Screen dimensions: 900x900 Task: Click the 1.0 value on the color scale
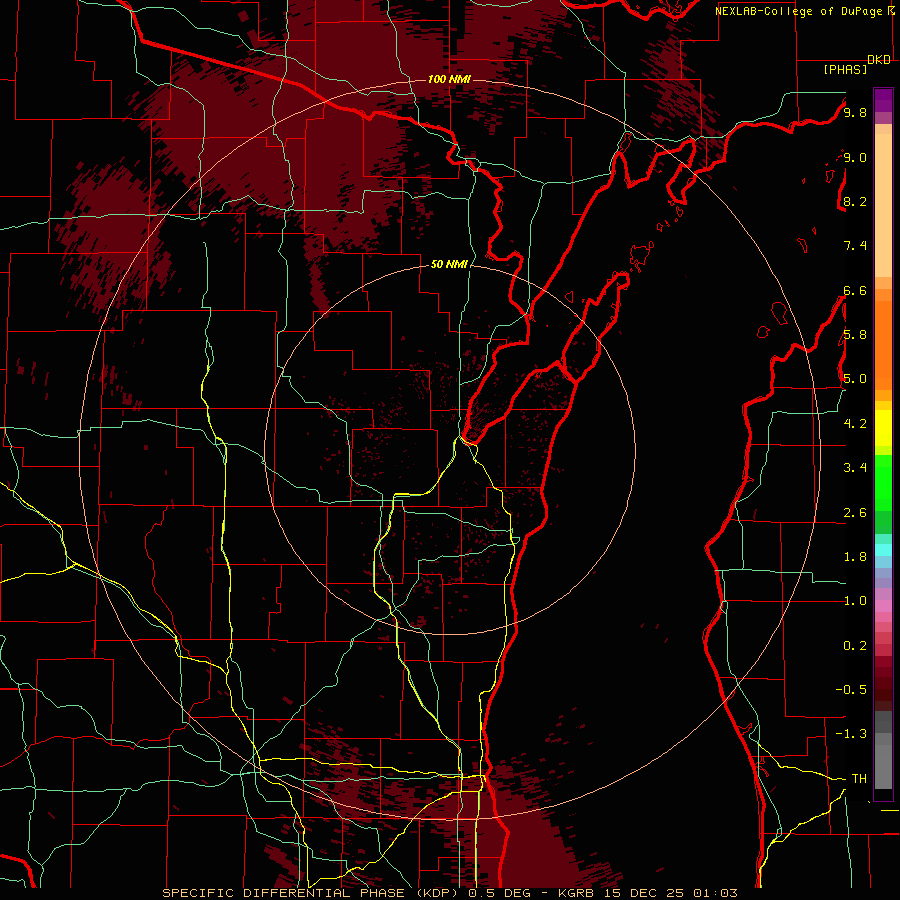(x=855, y=601)
